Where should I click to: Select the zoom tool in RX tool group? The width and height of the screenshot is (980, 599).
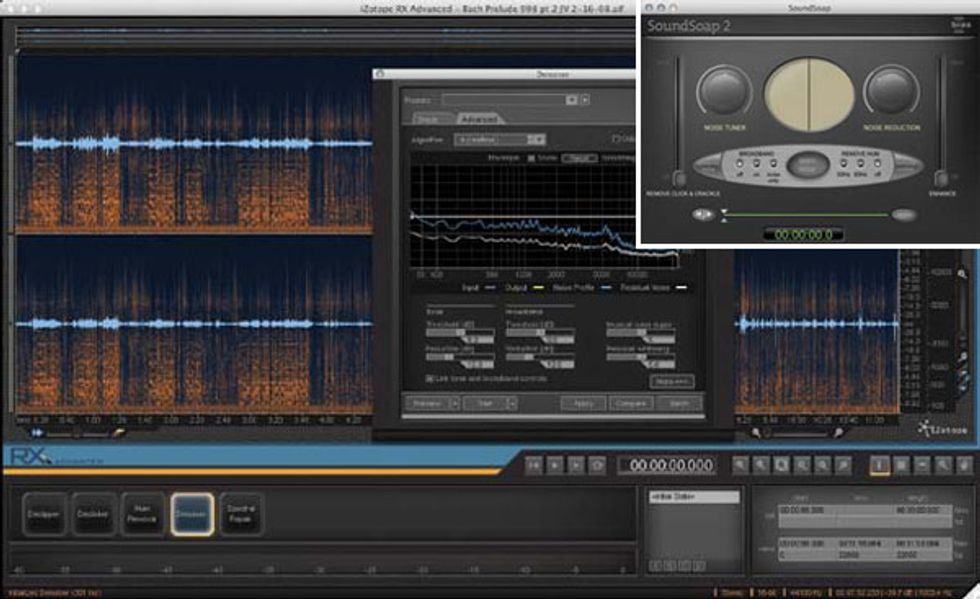coord(944,465)
